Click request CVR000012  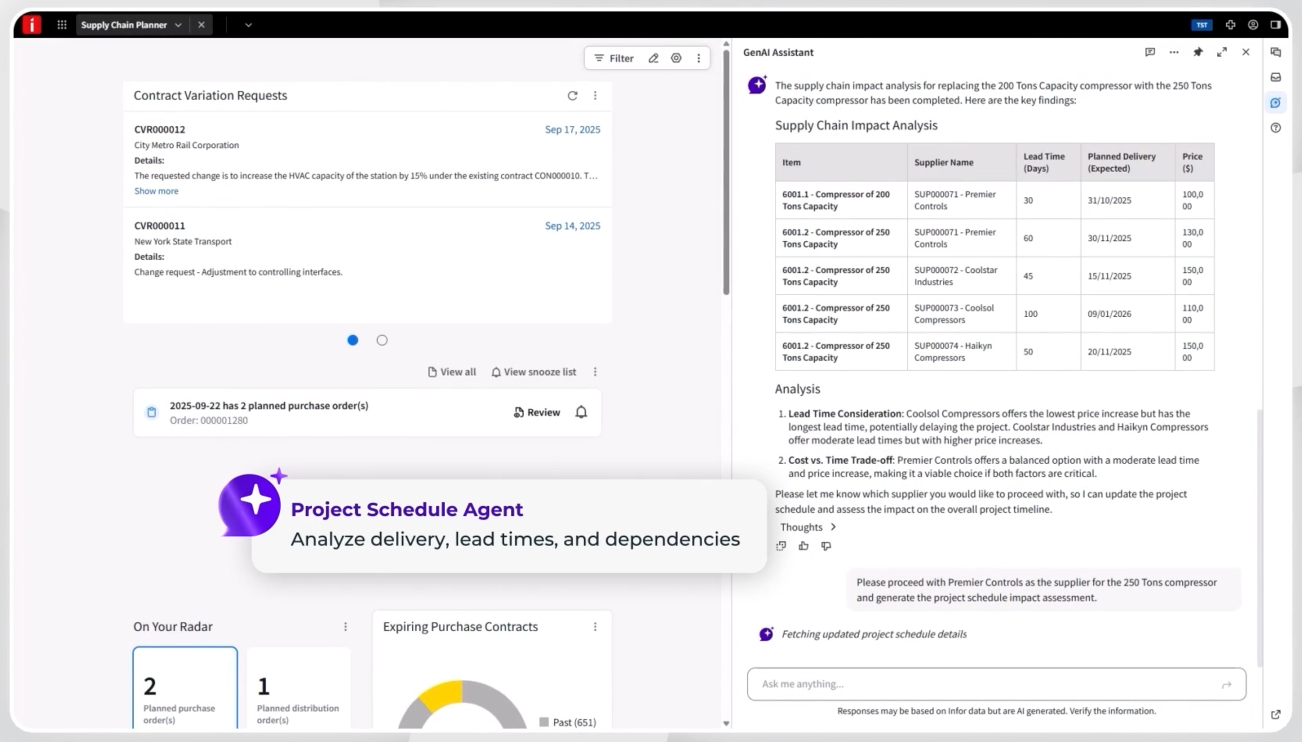point(160,129)
